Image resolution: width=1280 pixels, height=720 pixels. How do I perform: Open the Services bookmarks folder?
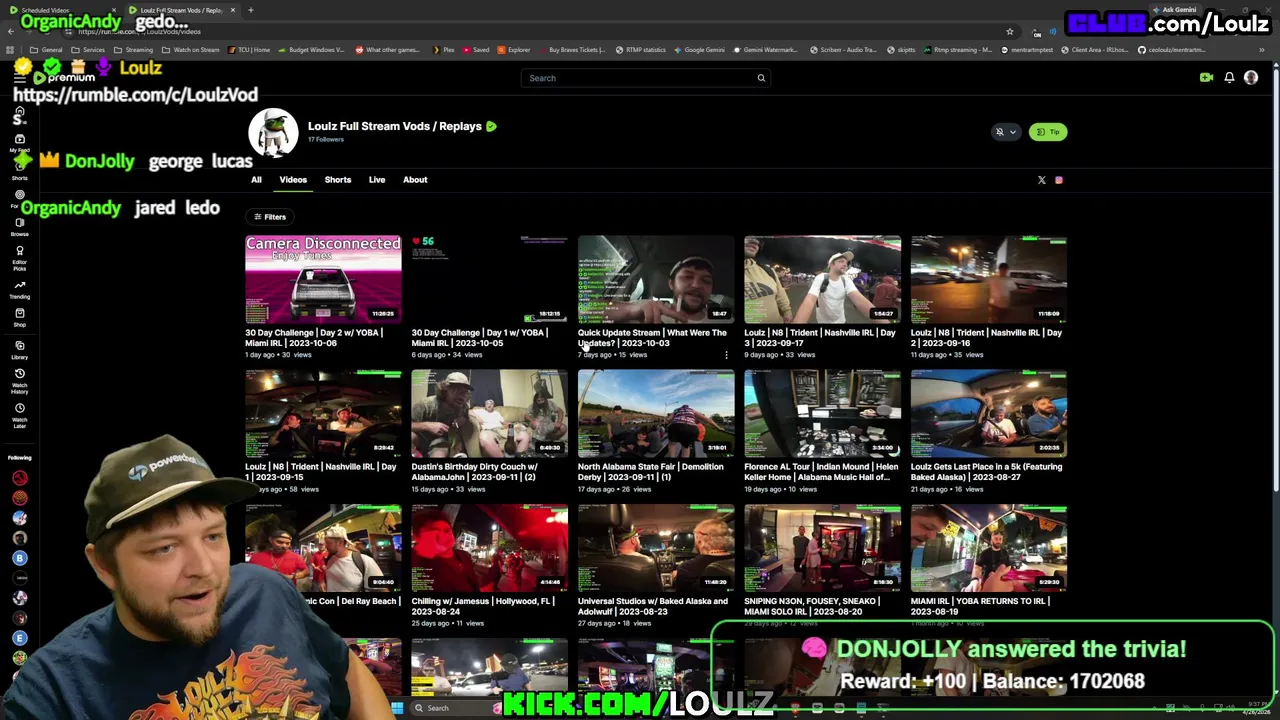[88, 50]
